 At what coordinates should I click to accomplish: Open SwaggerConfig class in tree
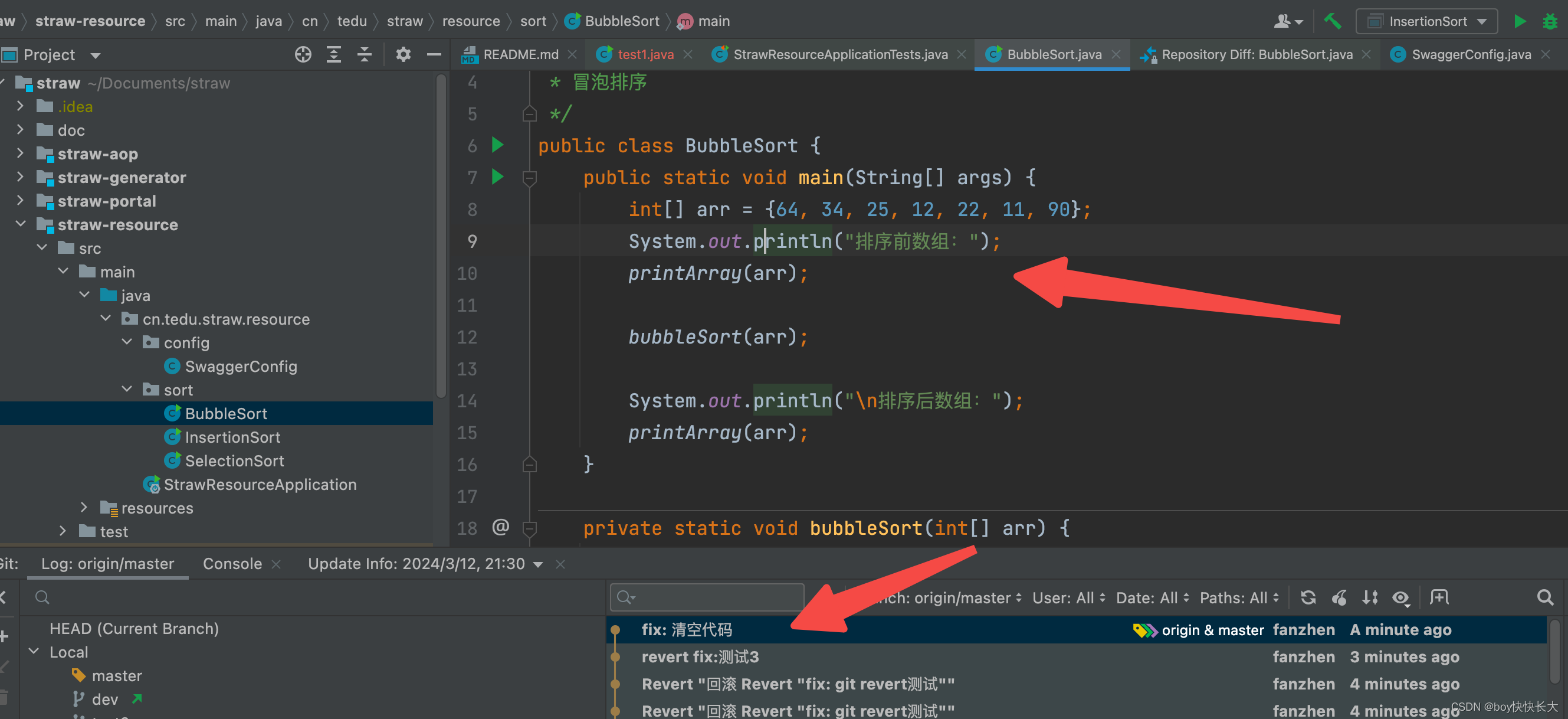pos(241,367)
